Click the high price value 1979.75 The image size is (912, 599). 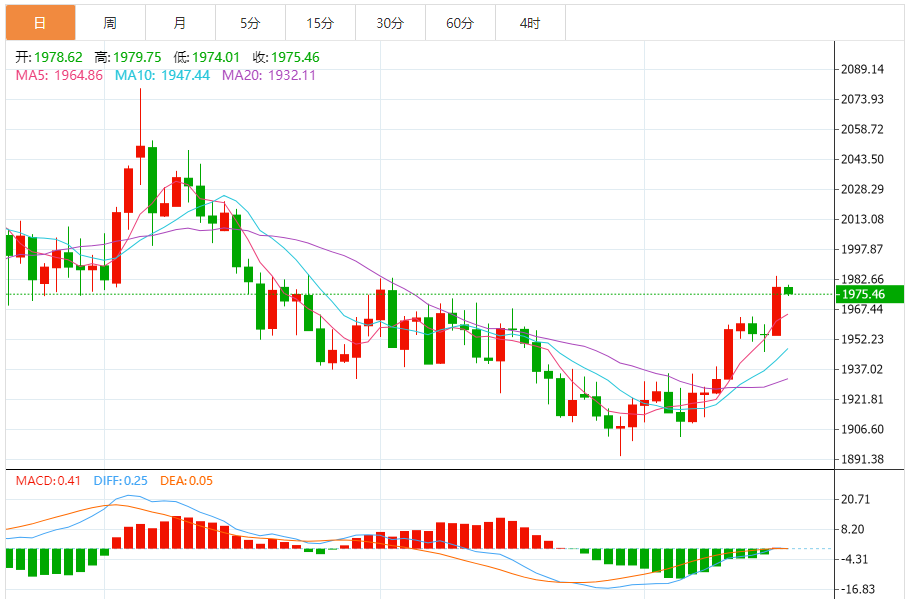[x=137, y=57]
